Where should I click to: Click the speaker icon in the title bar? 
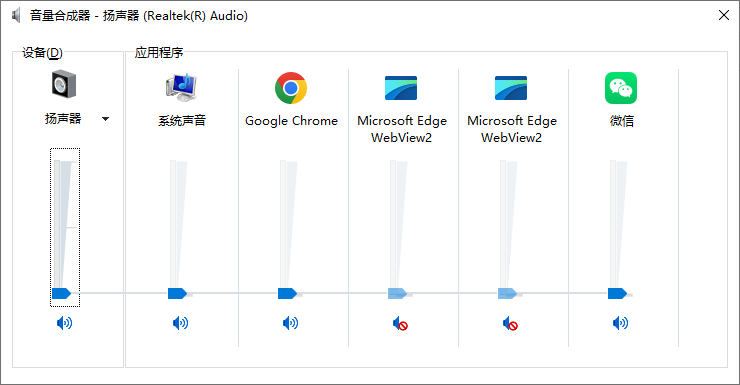click(x=17, y=16)
